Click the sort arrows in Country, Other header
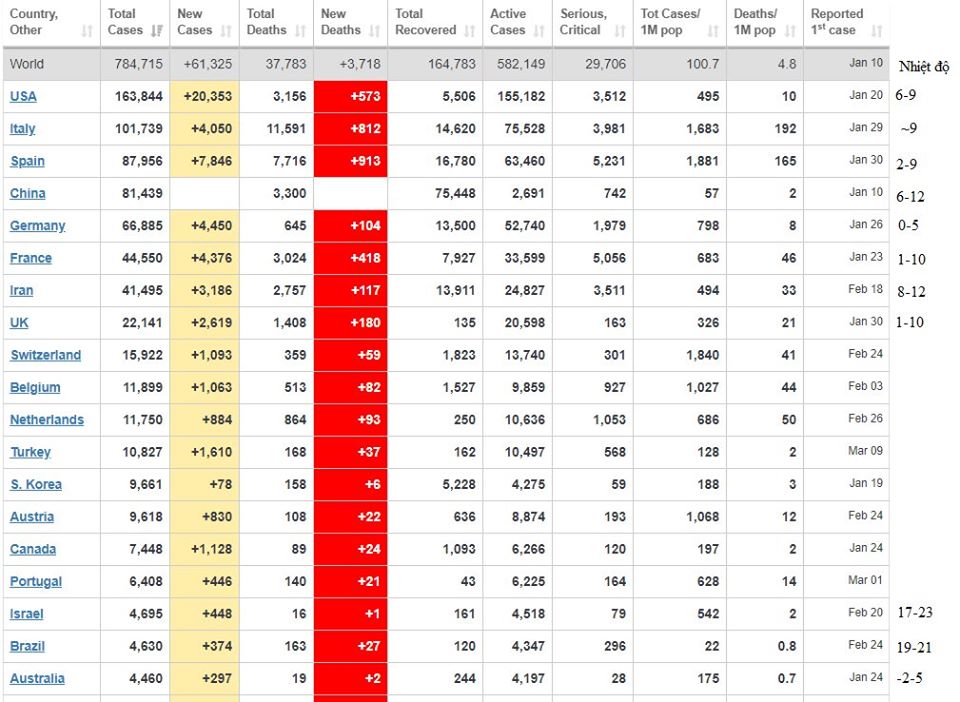 (87, 31)
